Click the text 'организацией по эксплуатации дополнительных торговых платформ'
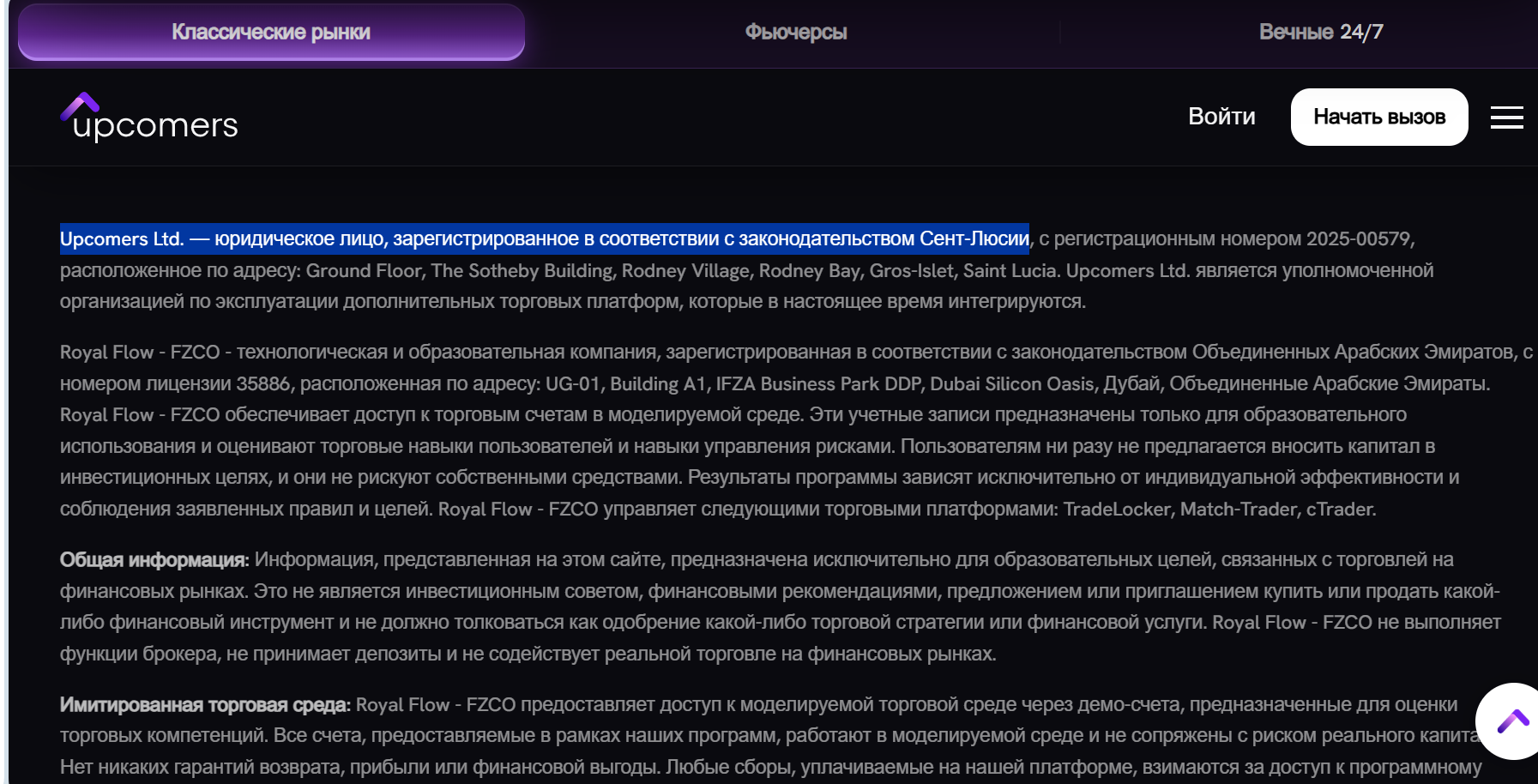The width and height of the screenshot is (1538, 784). pos(370,302)
